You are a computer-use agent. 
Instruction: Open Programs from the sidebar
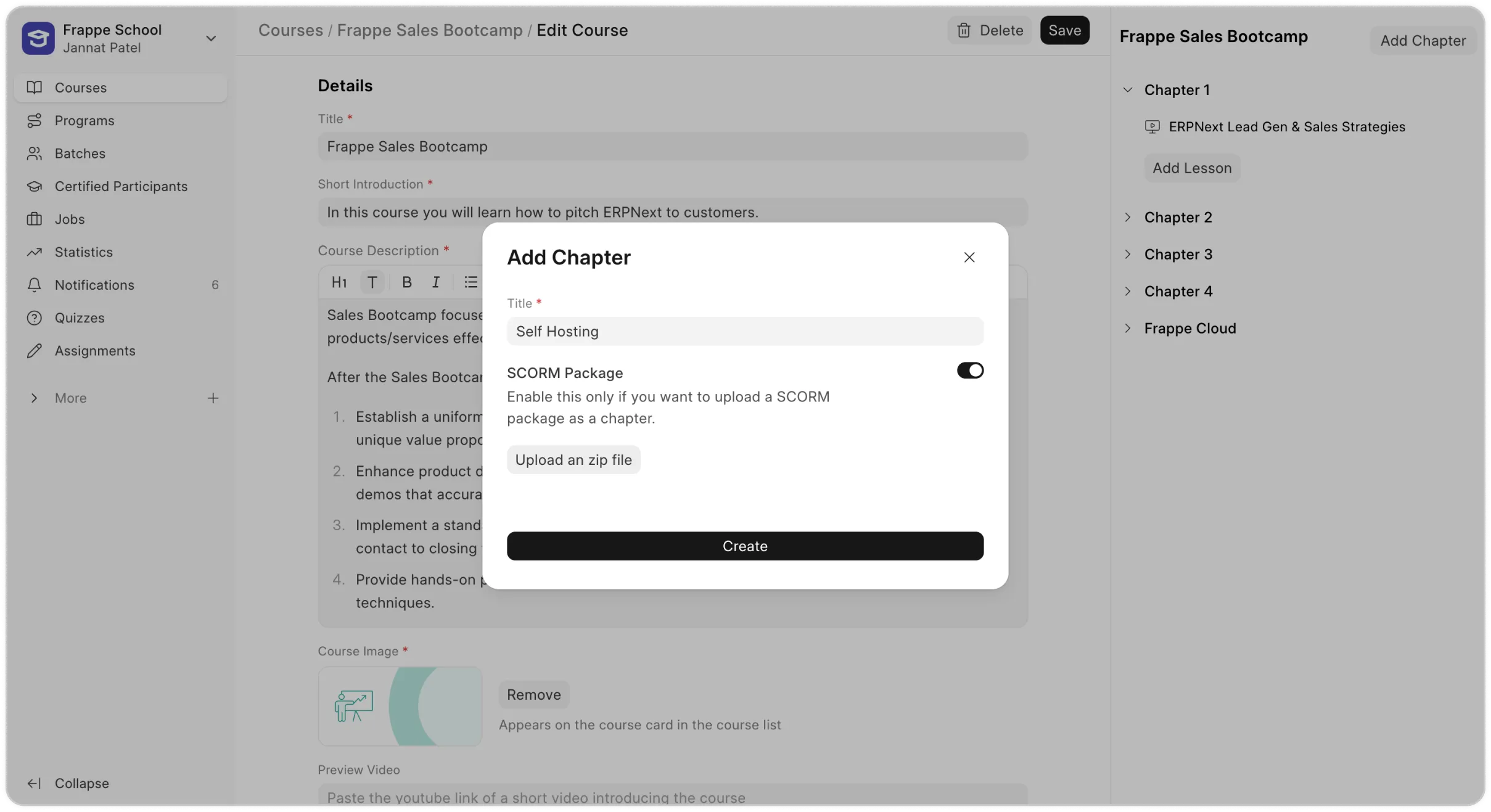click(x=85, y=120)
